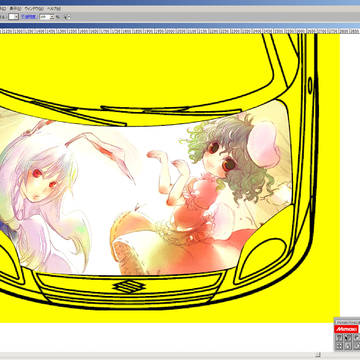Image resolution: width=360 pixels, height=360 pixels.
Task: Click the four-squares icon in the Mimaki panel's bottom row
Action: (339, 346)
